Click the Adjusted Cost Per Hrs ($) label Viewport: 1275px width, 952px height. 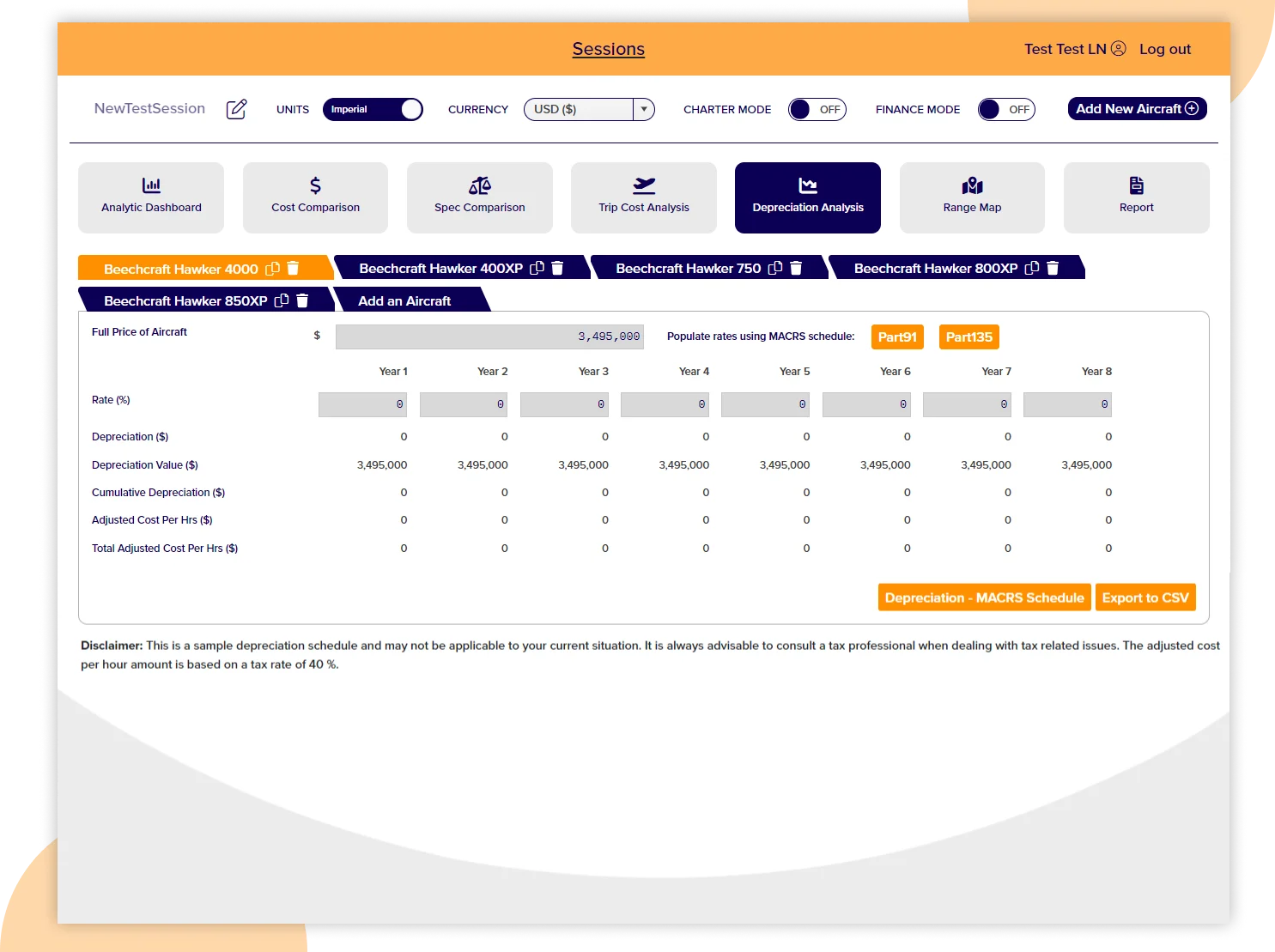click(x=152, y=519)
